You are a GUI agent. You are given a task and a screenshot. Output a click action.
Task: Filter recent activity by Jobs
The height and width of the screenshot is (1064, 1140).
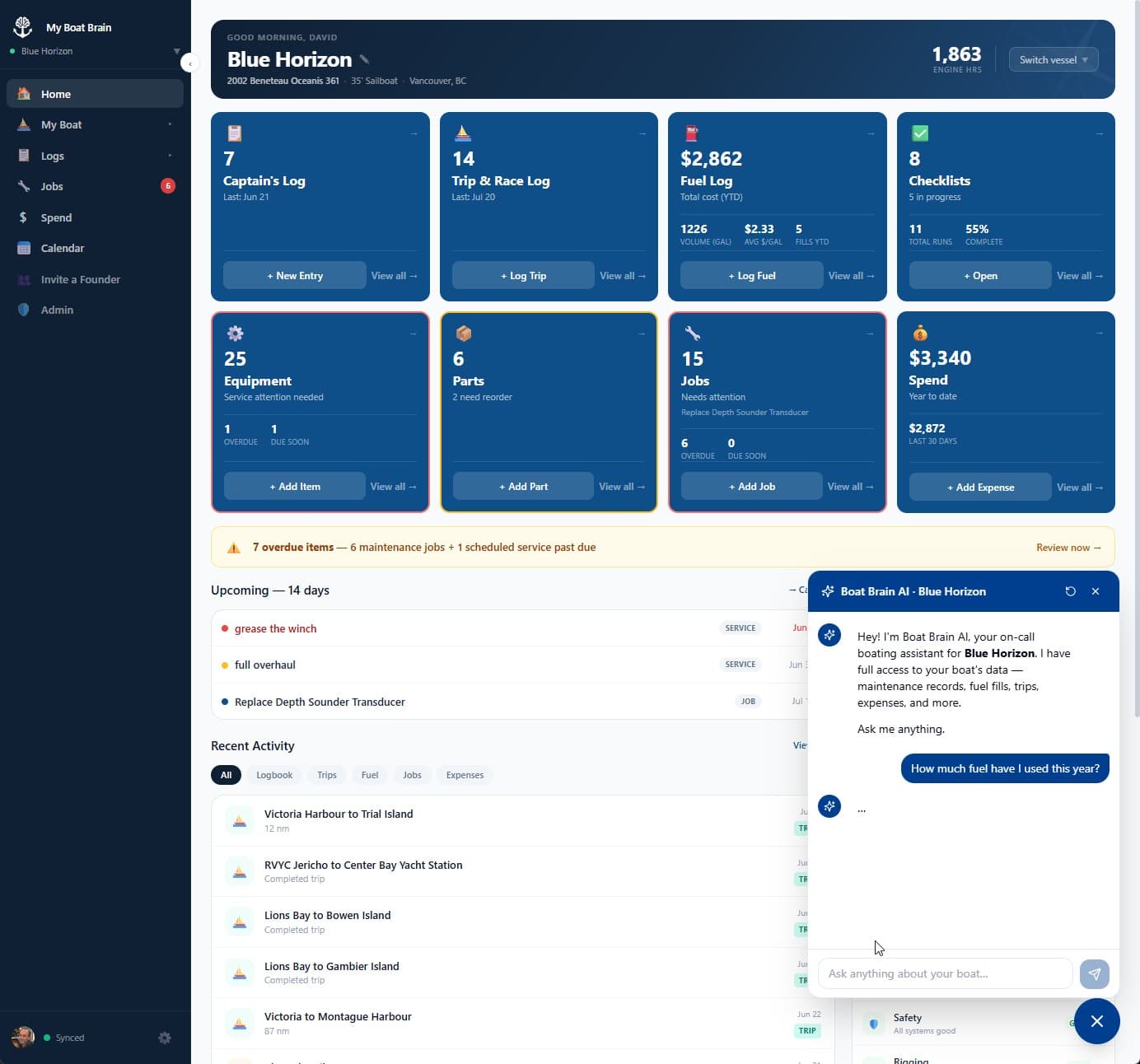[412, 775]
